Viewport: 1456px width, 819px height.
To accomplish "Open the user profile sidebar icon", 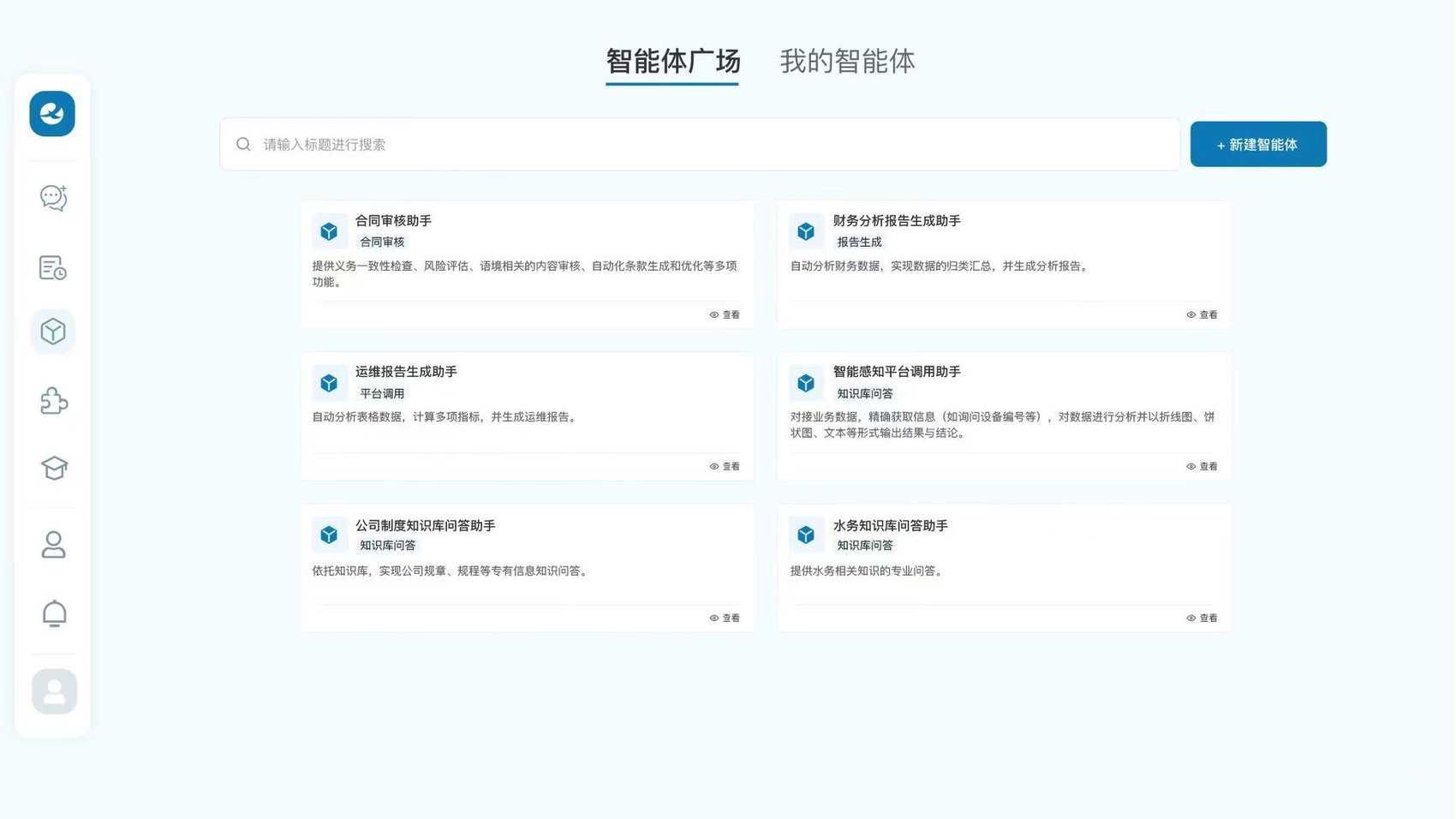I will click(x=53, y=545).
